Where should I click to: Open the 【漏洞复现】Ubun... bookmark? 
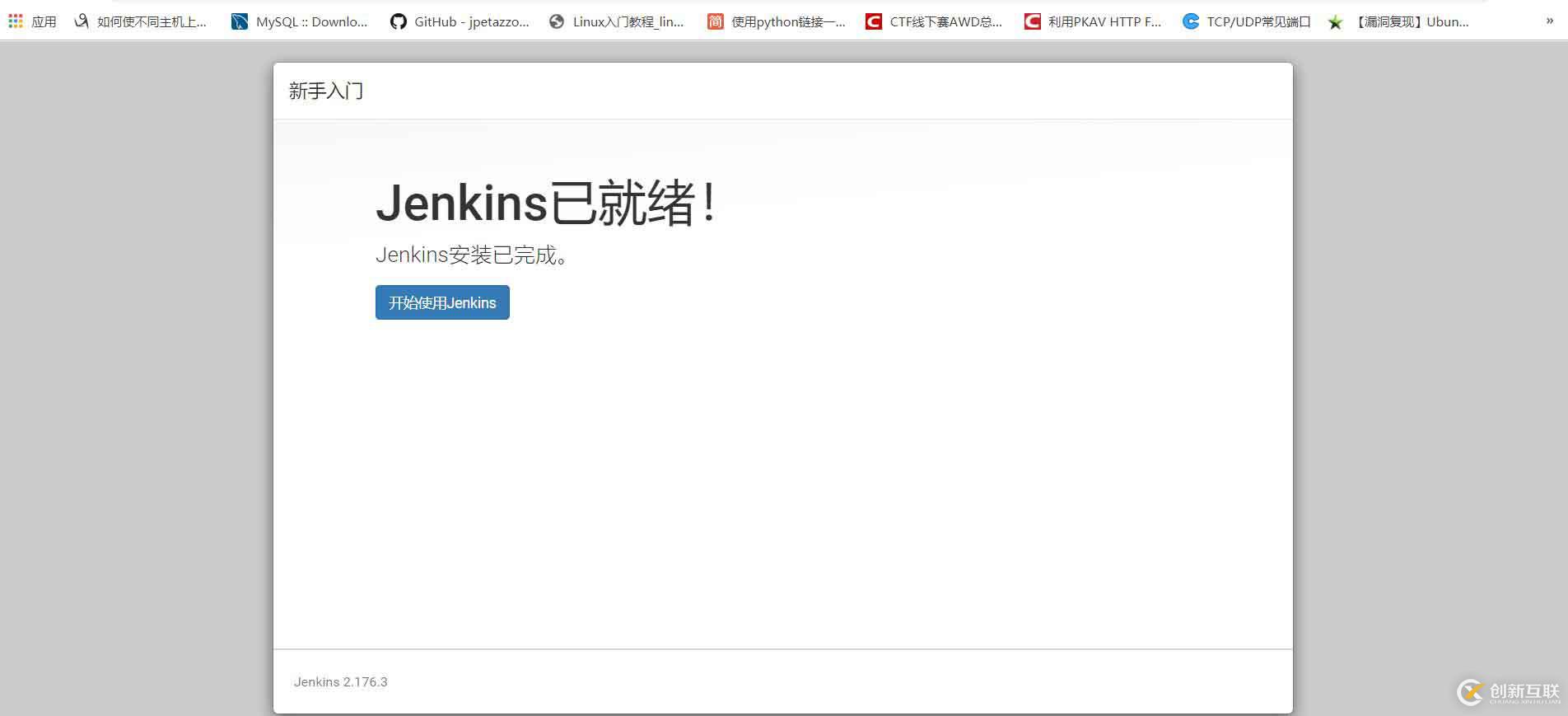click(x=1411, y=22)
